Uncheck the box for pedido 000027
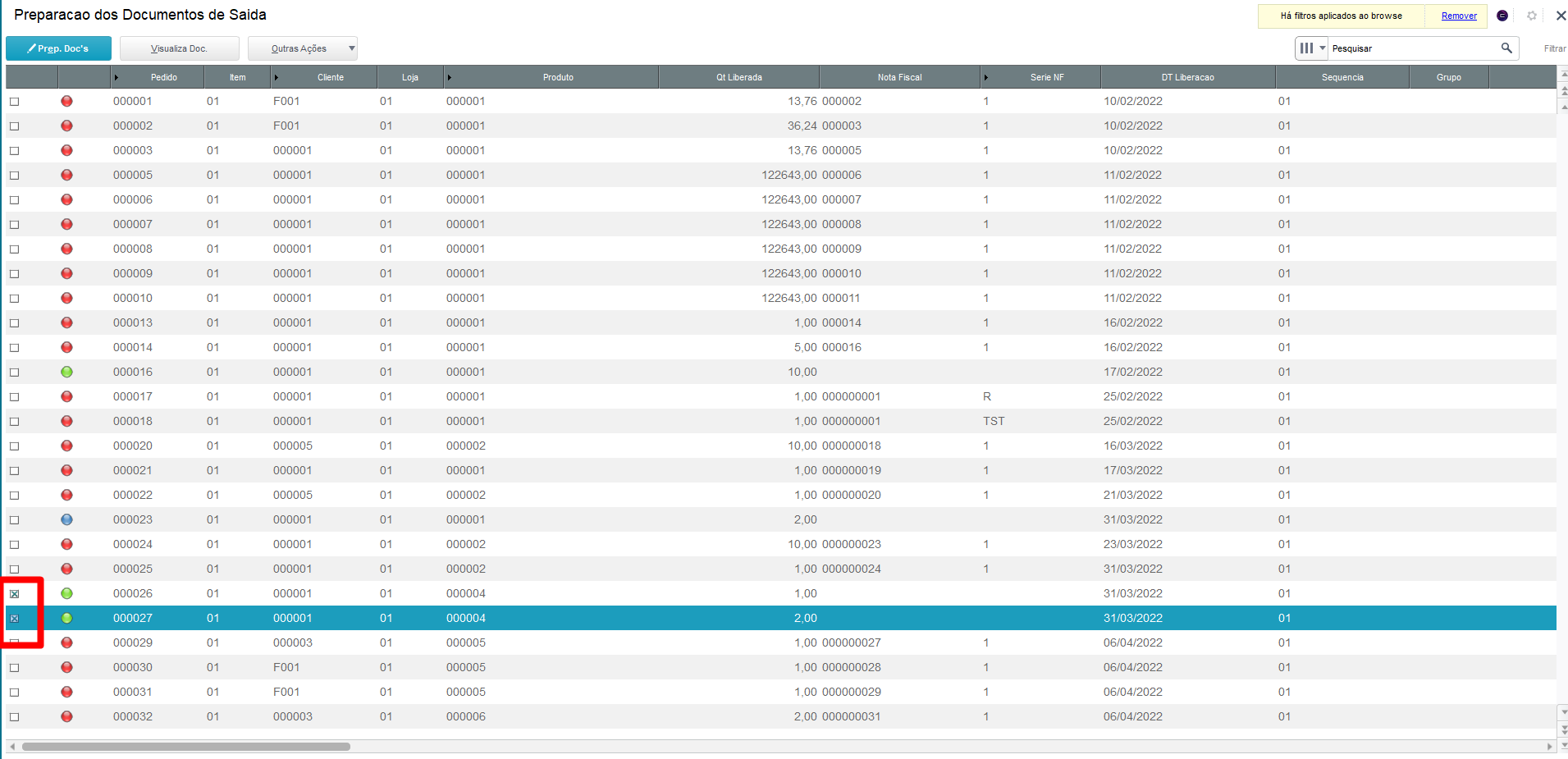The image size is (1568, 759). tap(14, 619)
